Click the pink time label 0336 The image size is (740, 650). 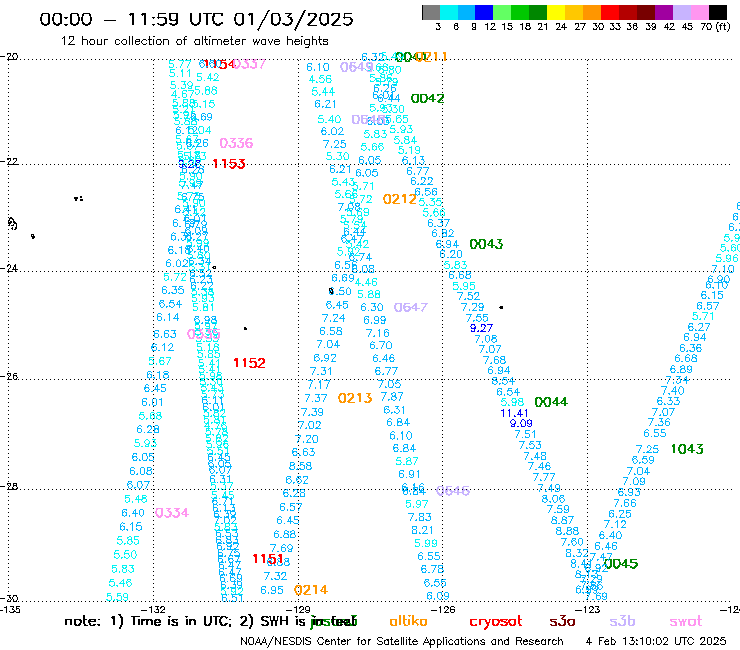tap(236, 144)
